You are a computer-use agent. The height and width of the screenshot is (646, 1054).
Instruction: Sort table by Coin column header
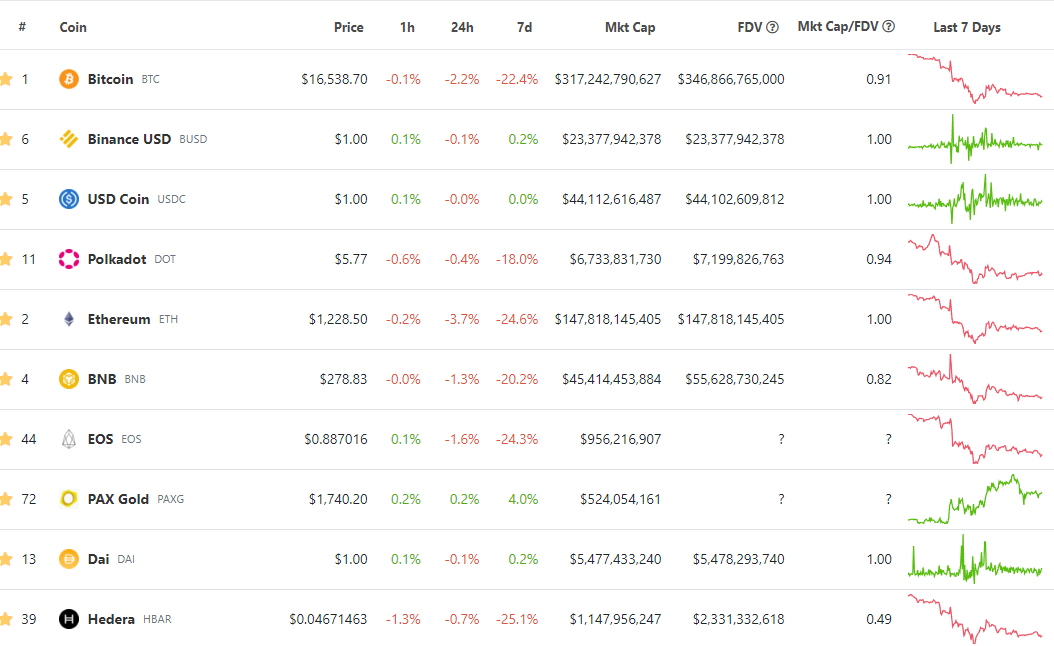(x=73, y=27)
